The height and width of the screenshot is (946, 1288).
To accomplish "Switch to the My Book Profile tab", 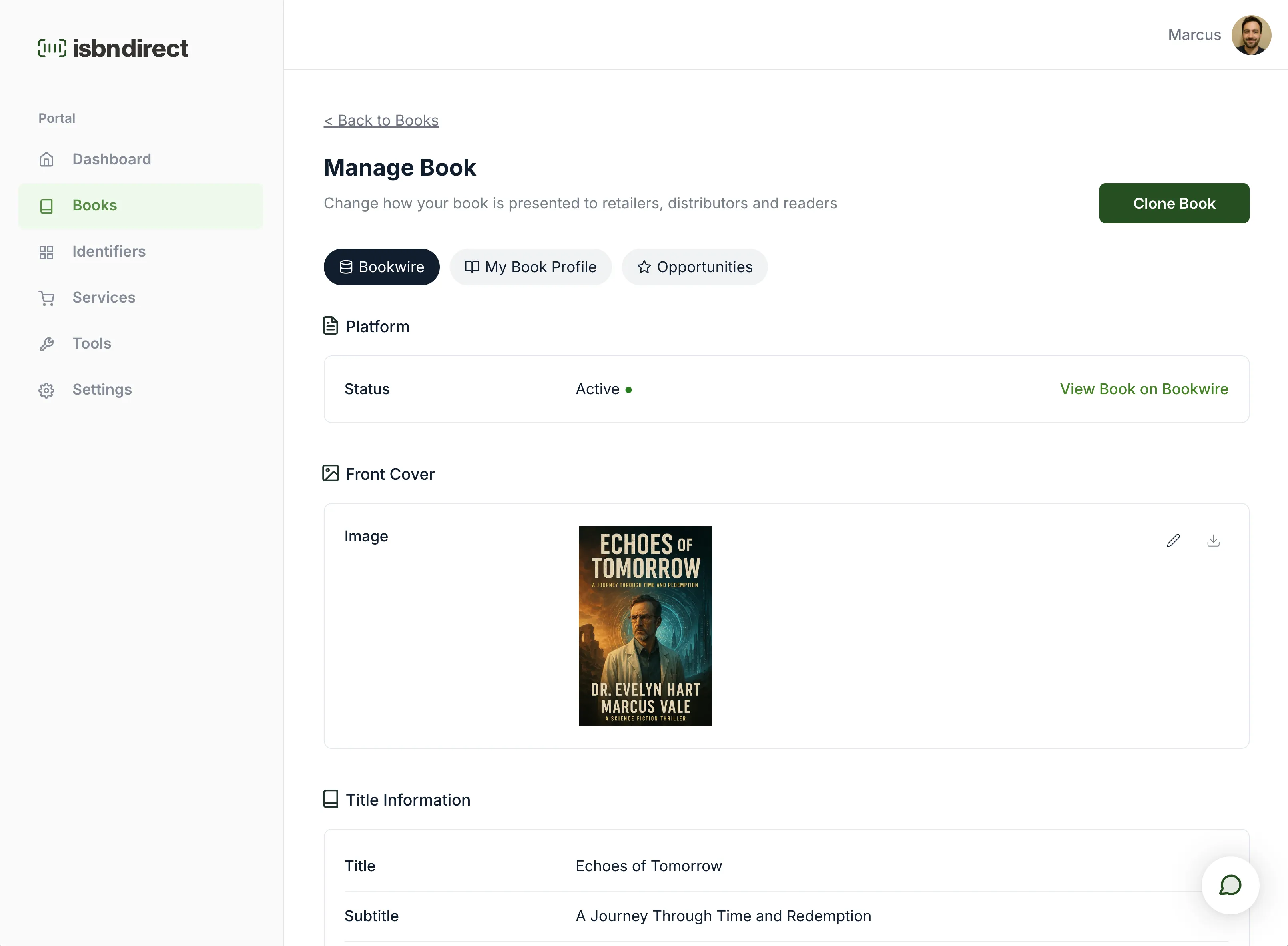I will 530,267.
